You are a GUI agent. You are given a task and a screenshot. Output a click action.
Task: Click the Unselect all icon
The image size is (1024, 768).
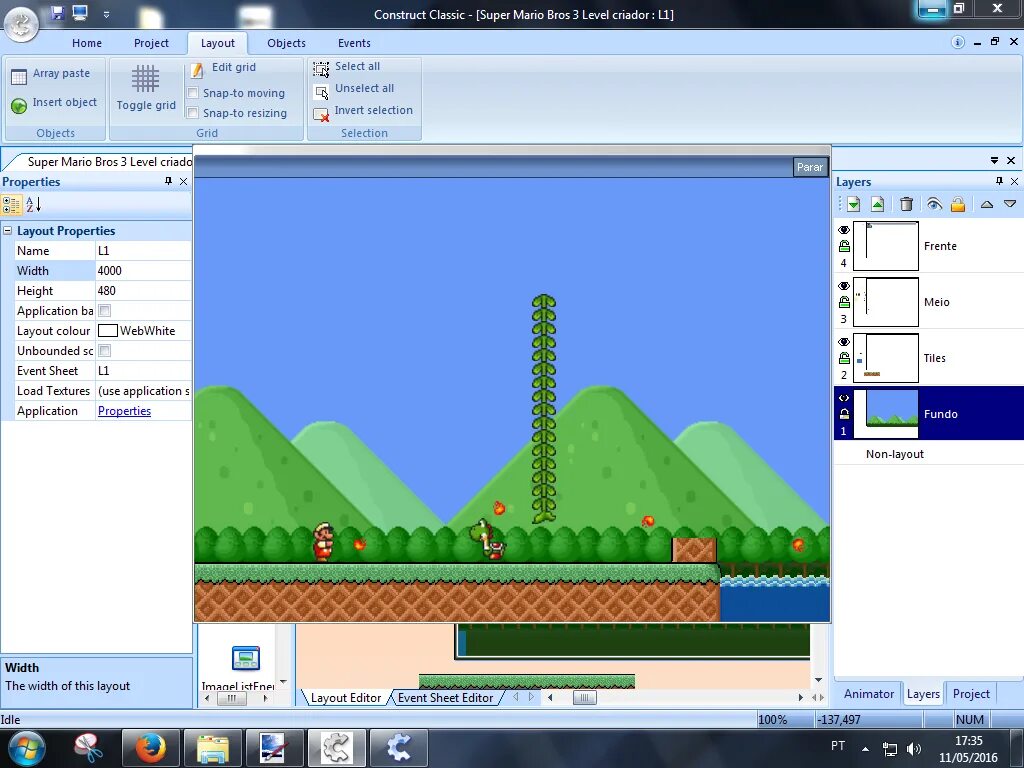tap(321, 92)
